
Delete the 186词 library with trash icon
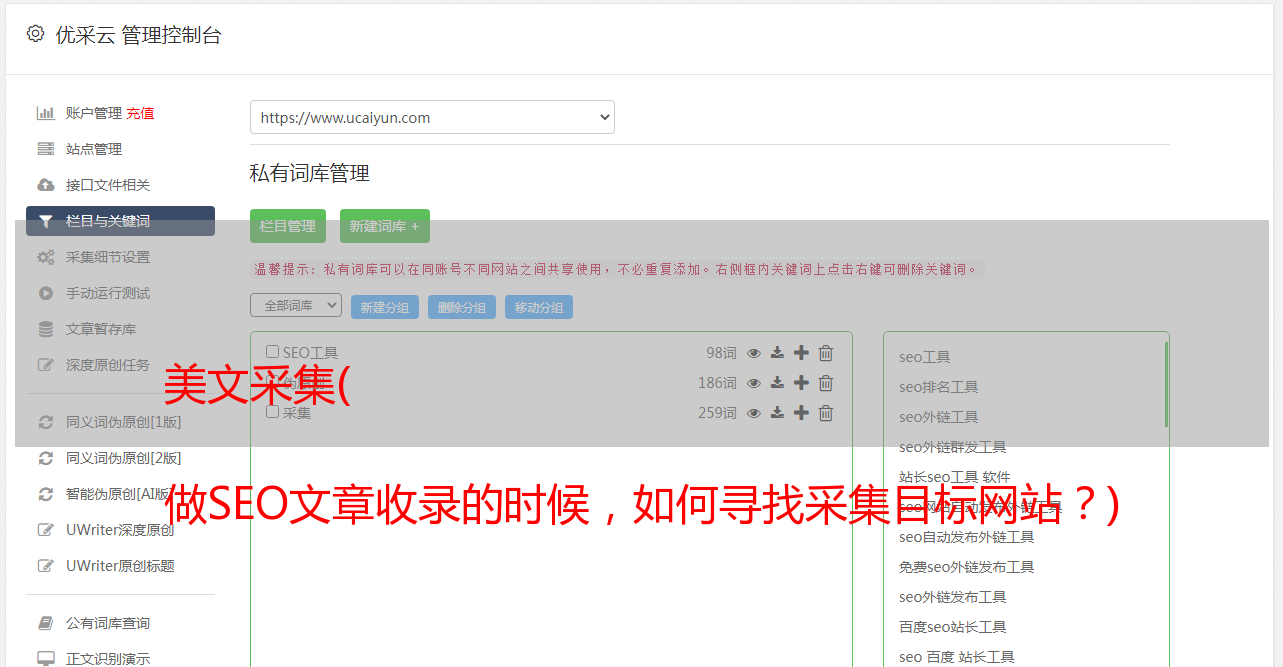[x=826, y=383]
